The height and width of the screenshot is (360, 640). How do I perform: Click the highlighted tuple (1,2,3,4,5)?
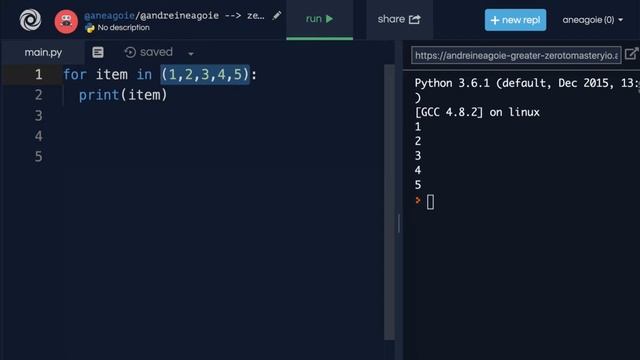(x=205, y=74)
